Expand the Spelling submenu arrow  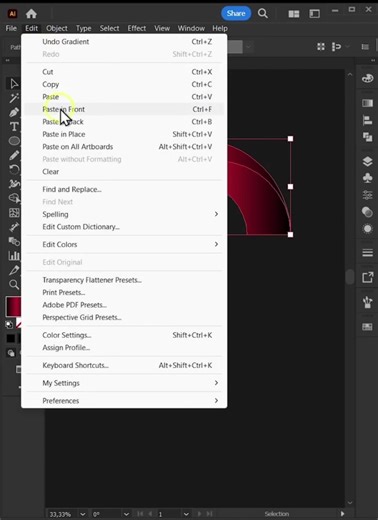pyautogui.click(x=216, y=214)
